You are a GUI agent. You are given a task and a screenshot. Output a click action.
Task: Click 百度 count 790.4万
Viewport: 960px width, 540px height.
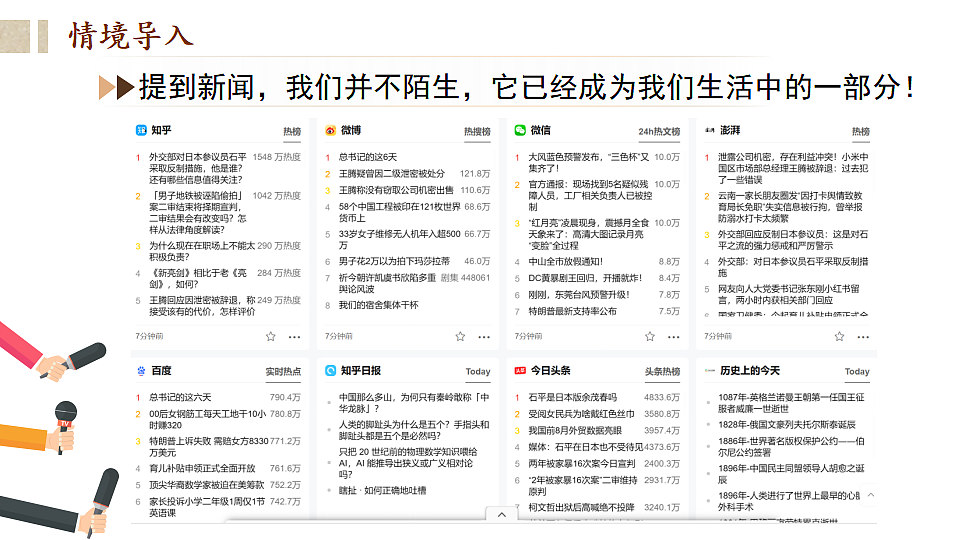tap(285, 397)
